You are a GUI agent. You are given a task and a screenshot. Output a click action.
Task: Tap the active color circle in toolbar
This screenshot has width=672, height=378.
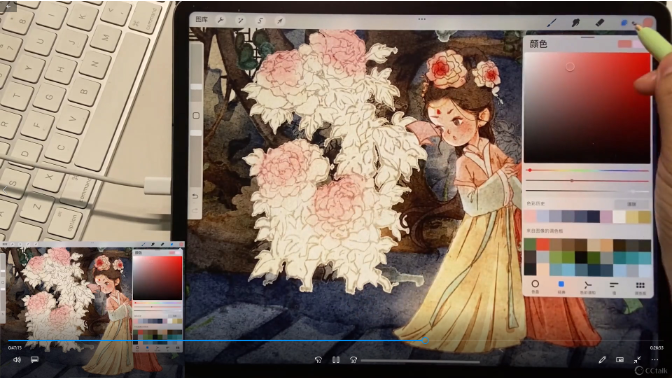[648, 23]
